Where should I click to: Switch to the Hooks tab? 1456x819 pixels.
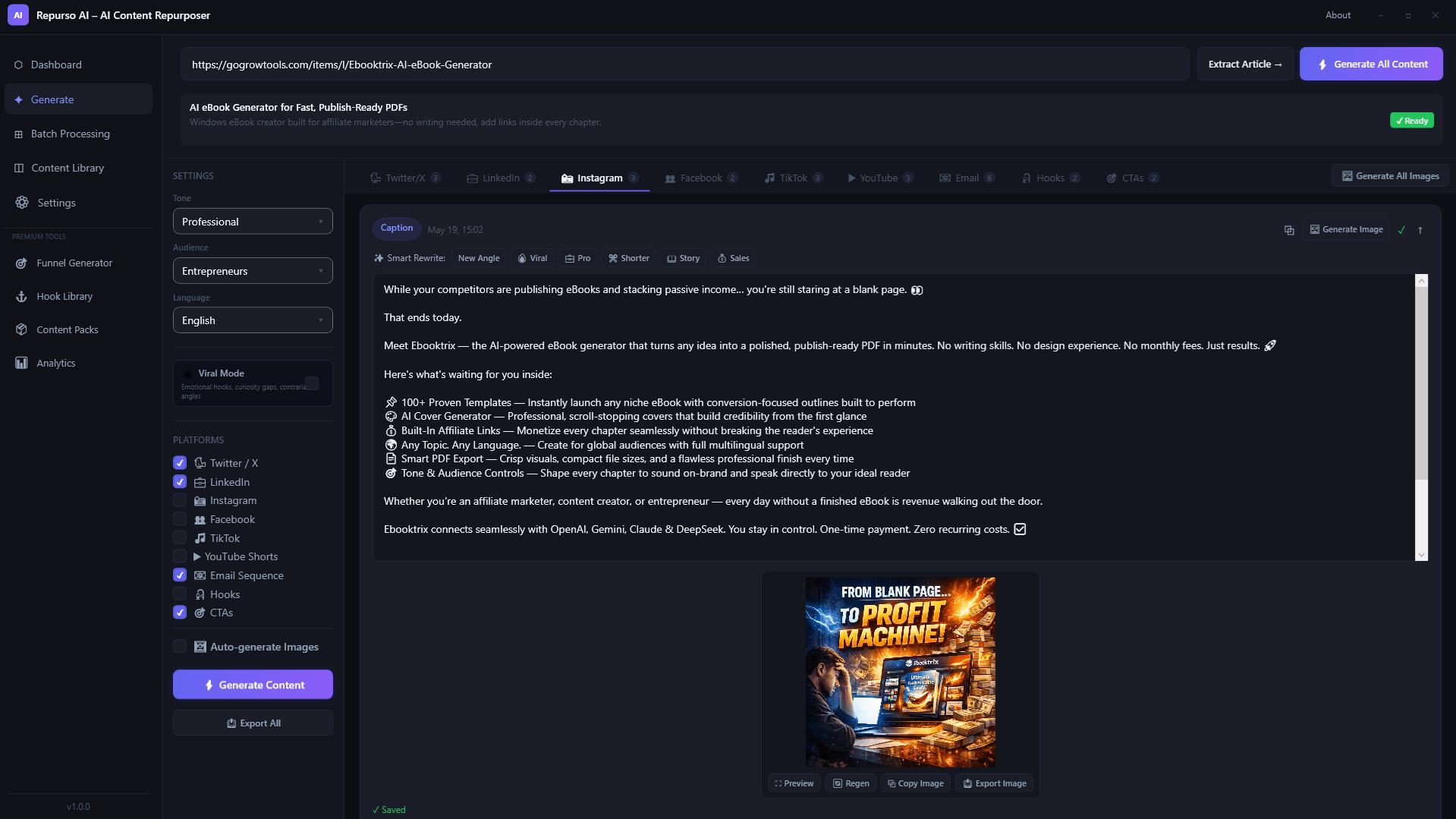click(x=1050, y=178)
